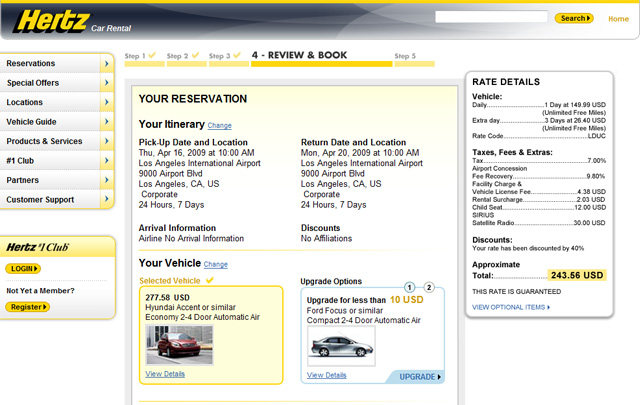This screenshot has width=640, height=405.
Task: Go back to Step 1 tab
Action: (x=140, y=56)
